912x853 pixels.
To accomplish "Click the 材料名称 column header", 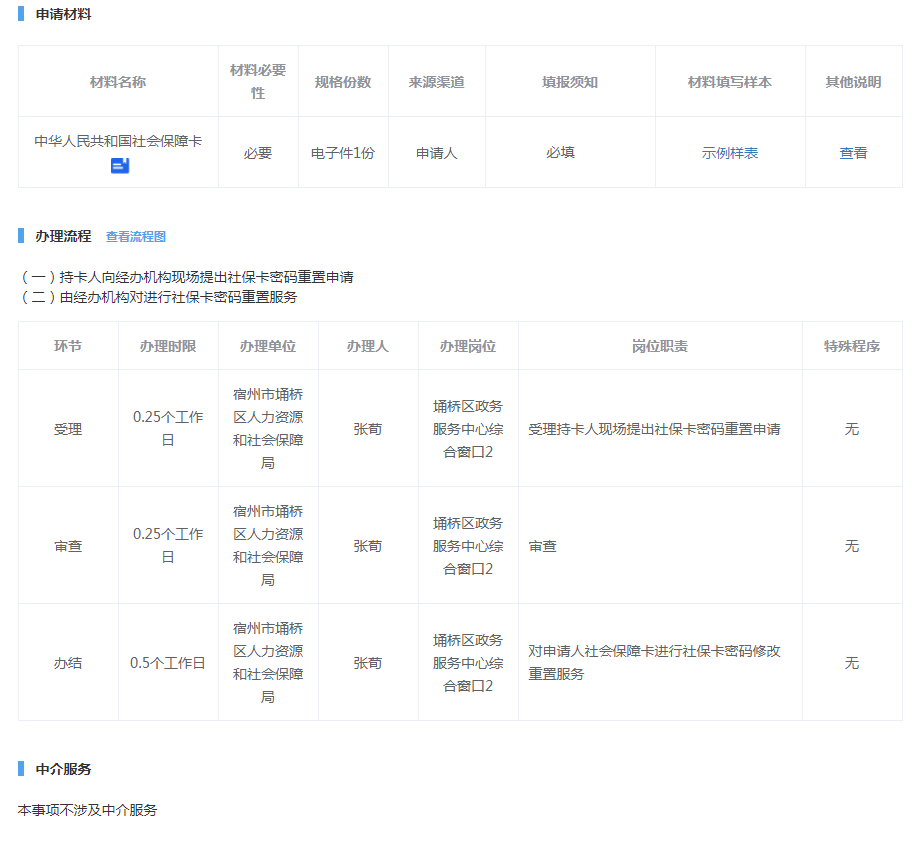I will coord(118,82).
